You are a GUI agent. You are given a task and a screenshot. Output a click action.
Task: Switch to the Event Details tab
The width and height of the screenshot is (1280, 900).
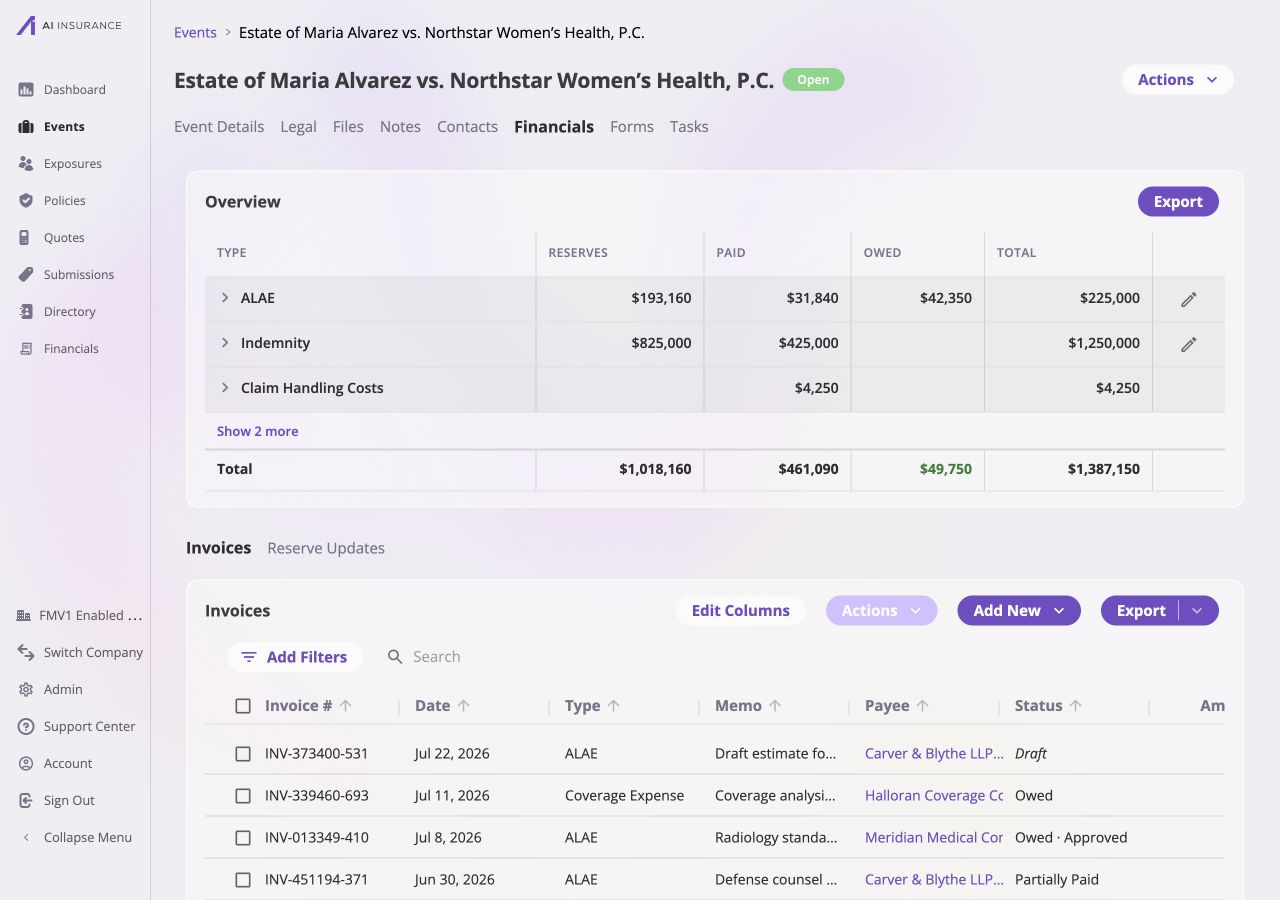pos(219,127)
